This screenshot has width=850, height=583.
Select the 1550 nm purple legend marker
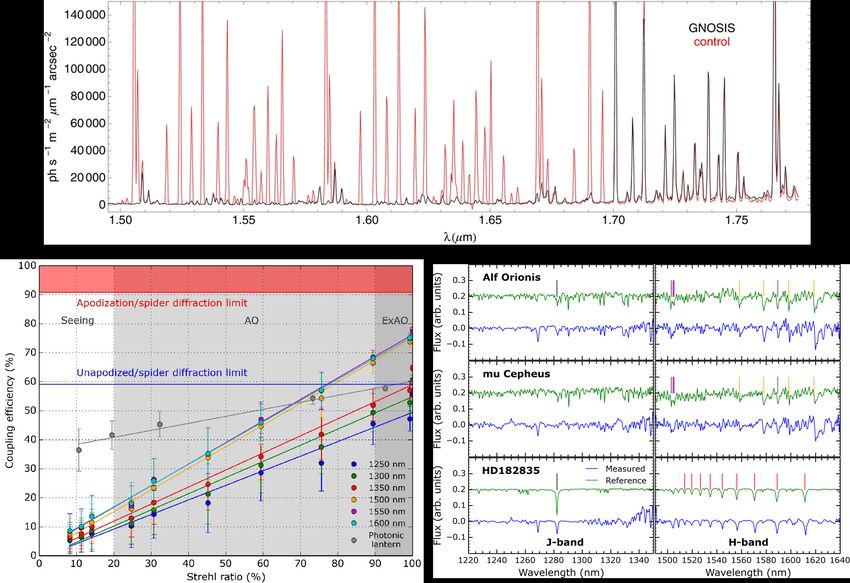click(x=354, y=511)
